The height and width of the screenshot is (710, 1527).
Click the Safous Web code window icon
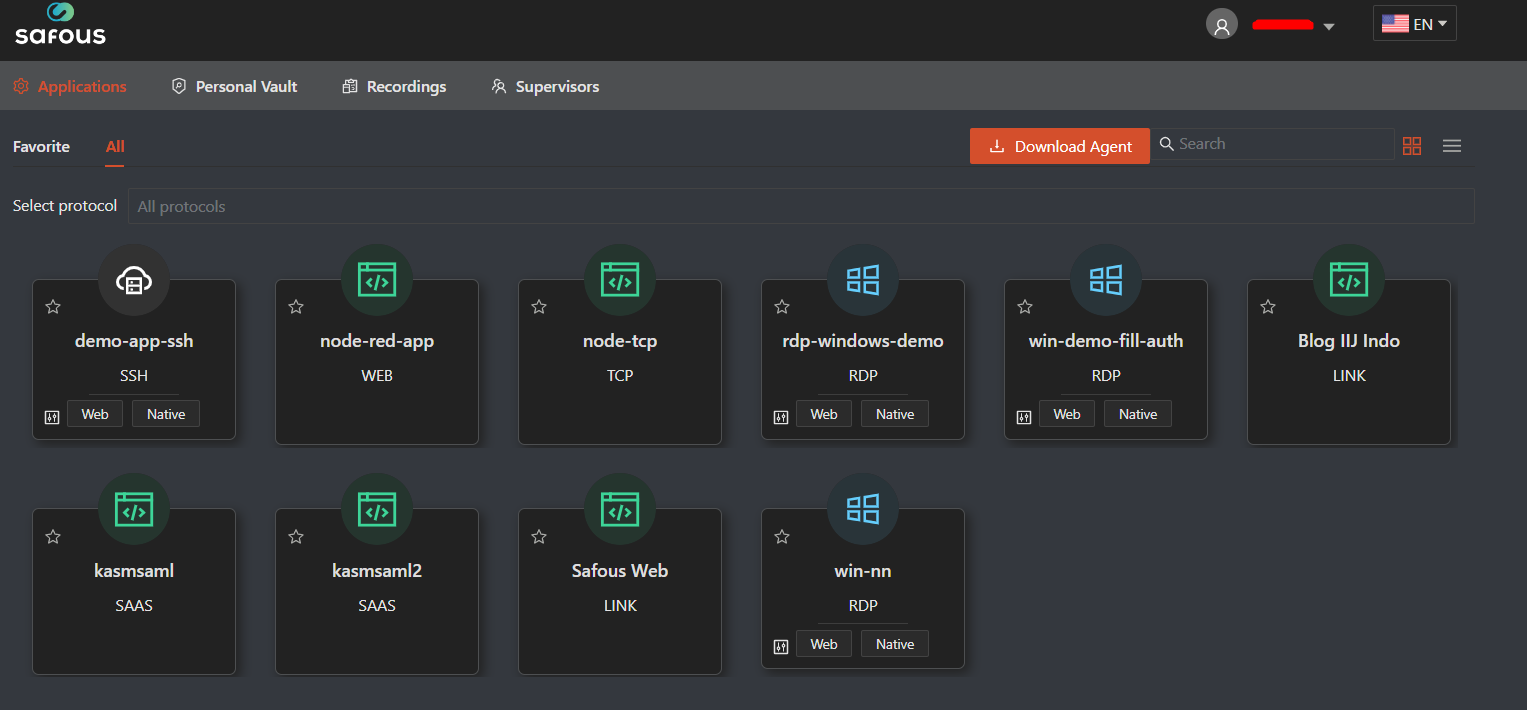point(620,510)
